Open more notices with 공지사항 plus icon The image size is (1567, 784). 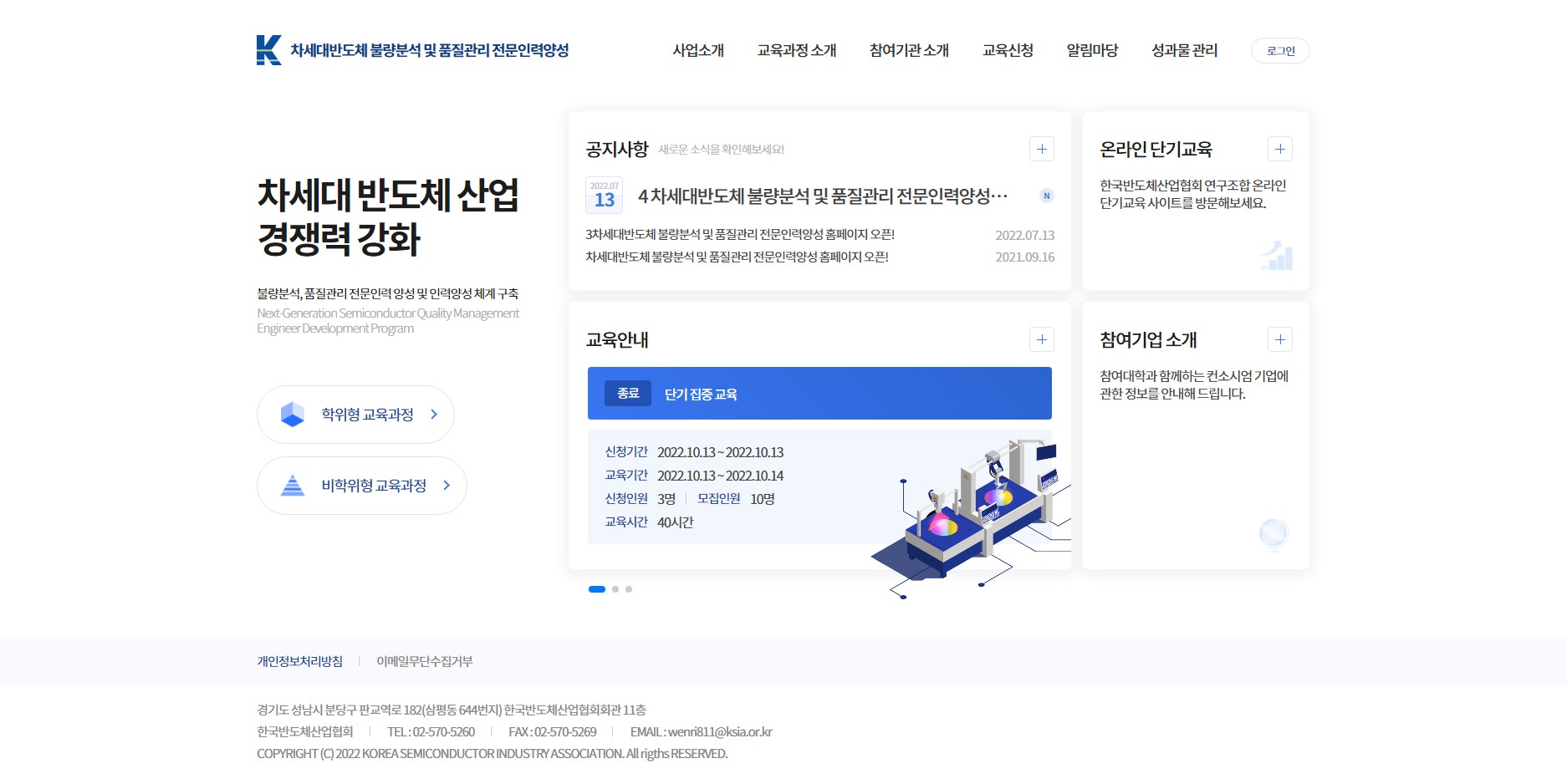click(1041, 150)
